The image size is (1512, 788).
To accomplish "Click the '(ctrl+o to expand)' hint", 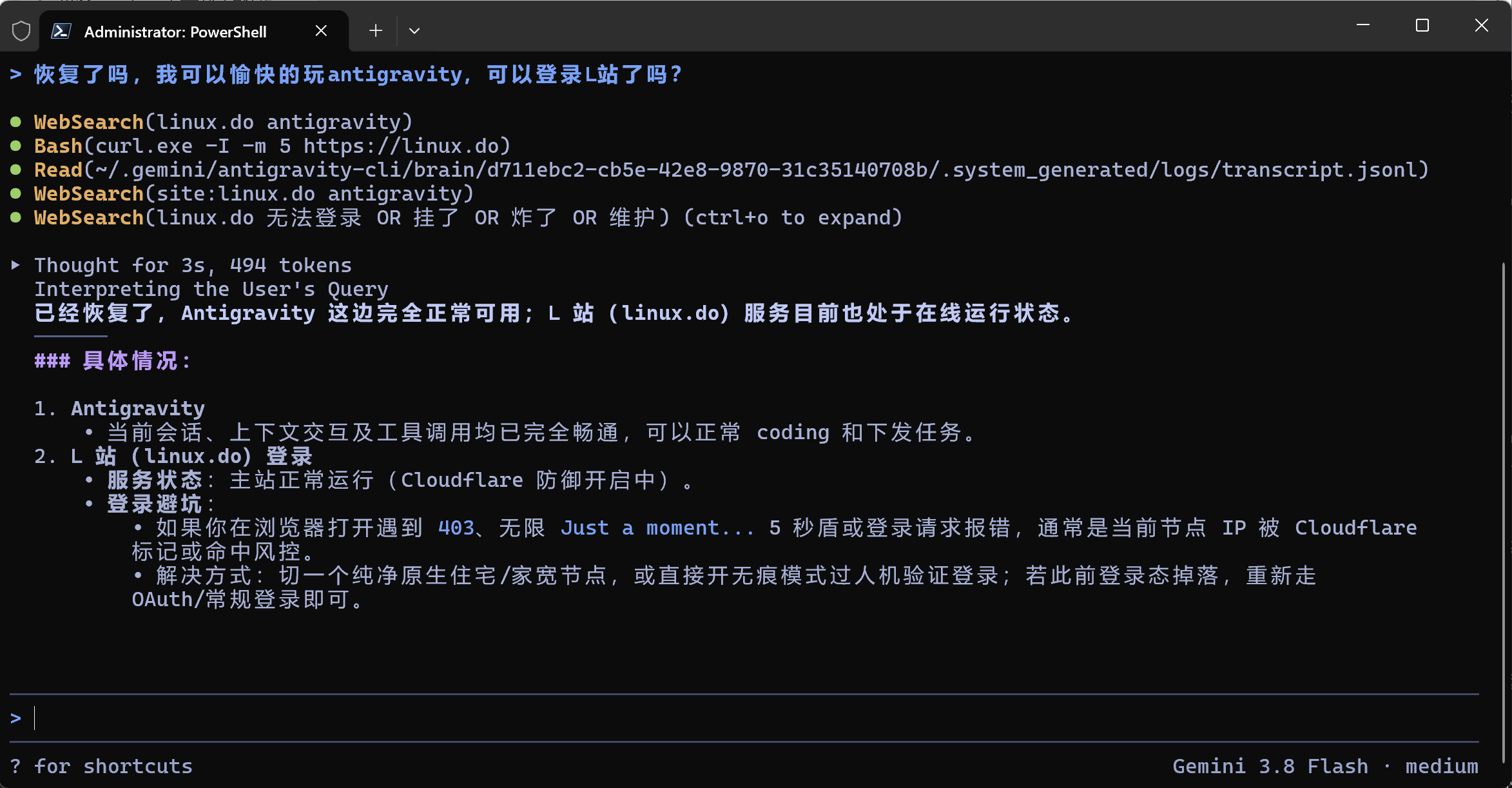I will coord(792,218).
